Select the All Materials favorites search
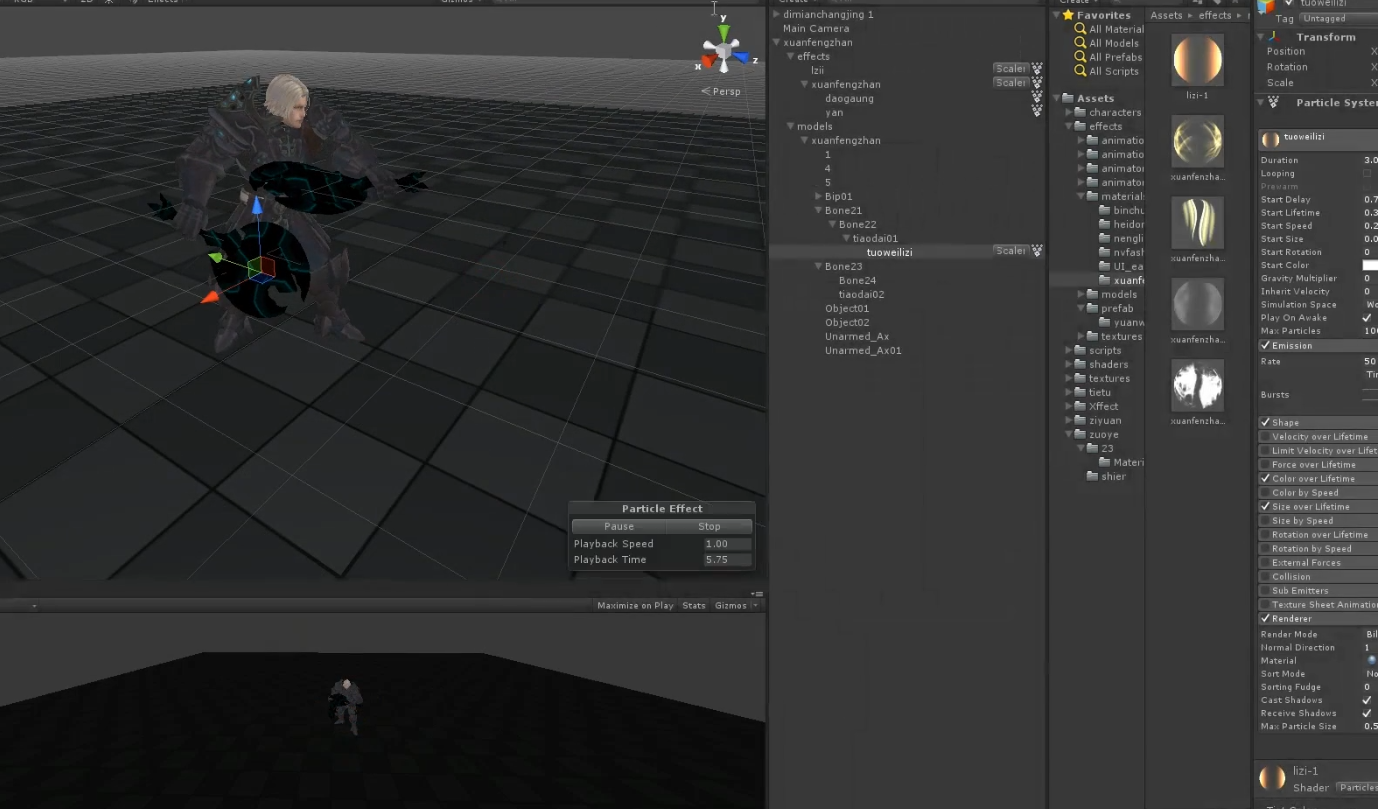 coord(1109,29)
